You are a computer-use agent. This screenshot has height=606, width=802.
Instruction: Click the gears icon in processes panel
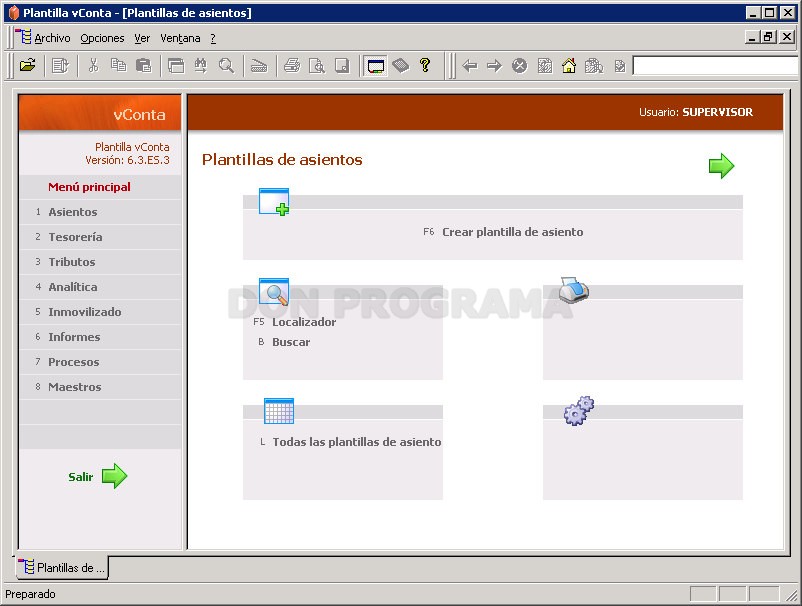tap(578, 411)
